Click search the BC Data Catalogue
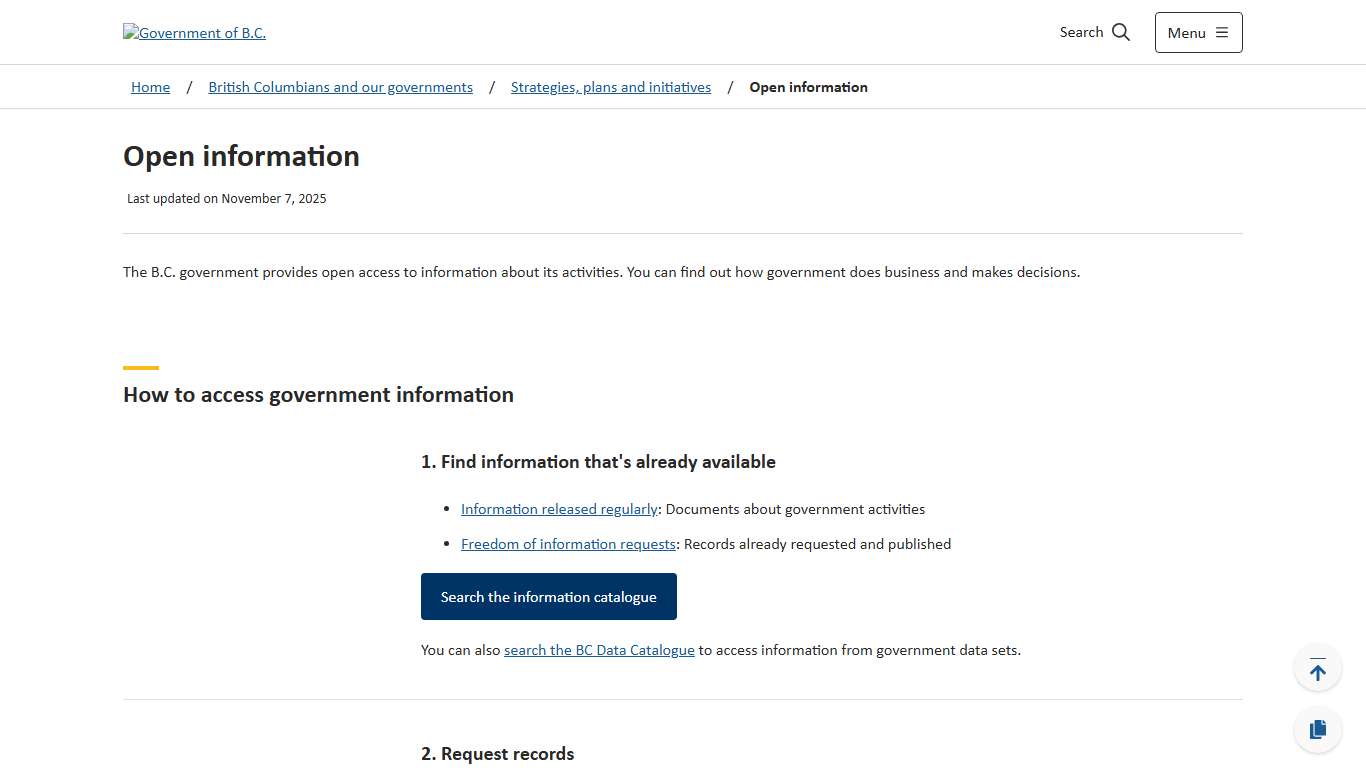This screenshot has height=768, width=1366. coord(599,649)
